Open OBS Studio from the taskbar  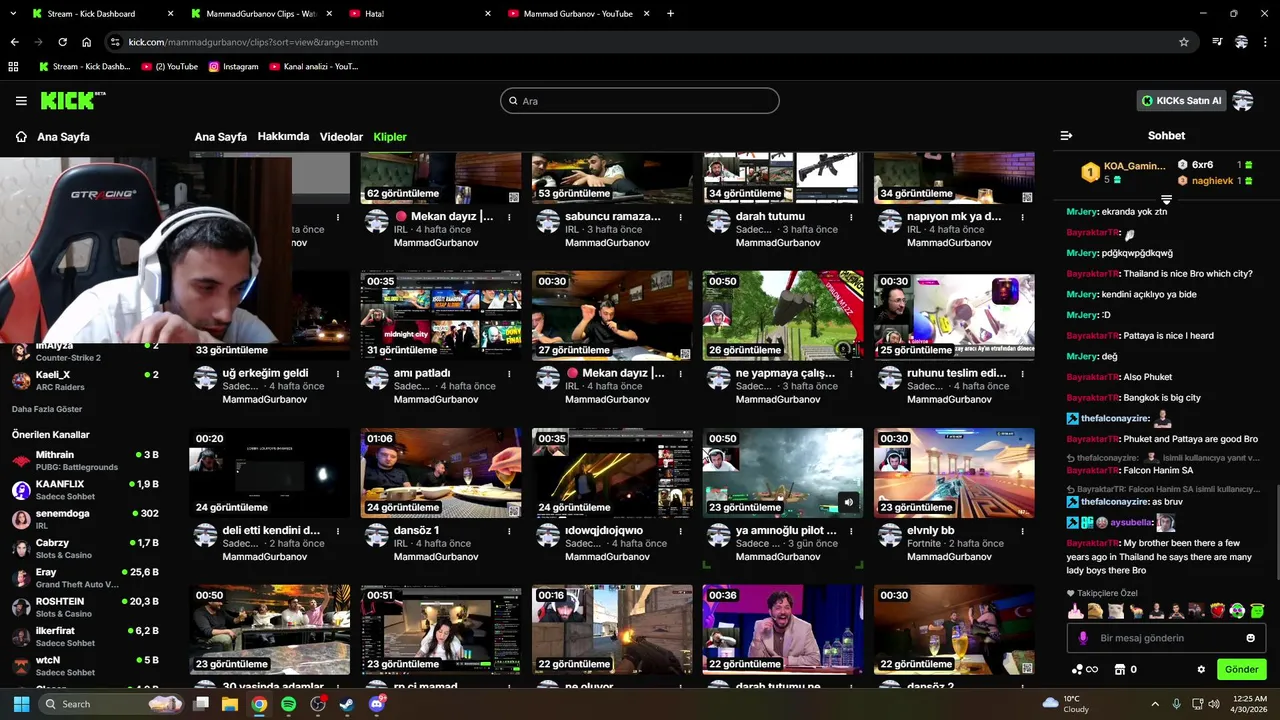pyautogui.click(x=318, y=704)
